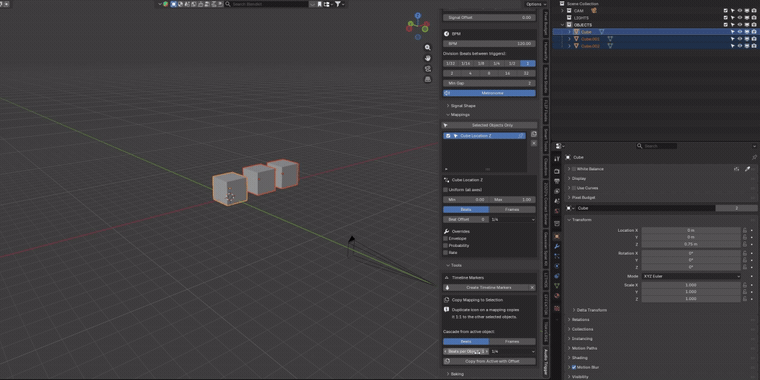The width and height of the screenshot is (760, 380).
Task: Open Smoke Studio sidebar tab
Action: [546, 80]
